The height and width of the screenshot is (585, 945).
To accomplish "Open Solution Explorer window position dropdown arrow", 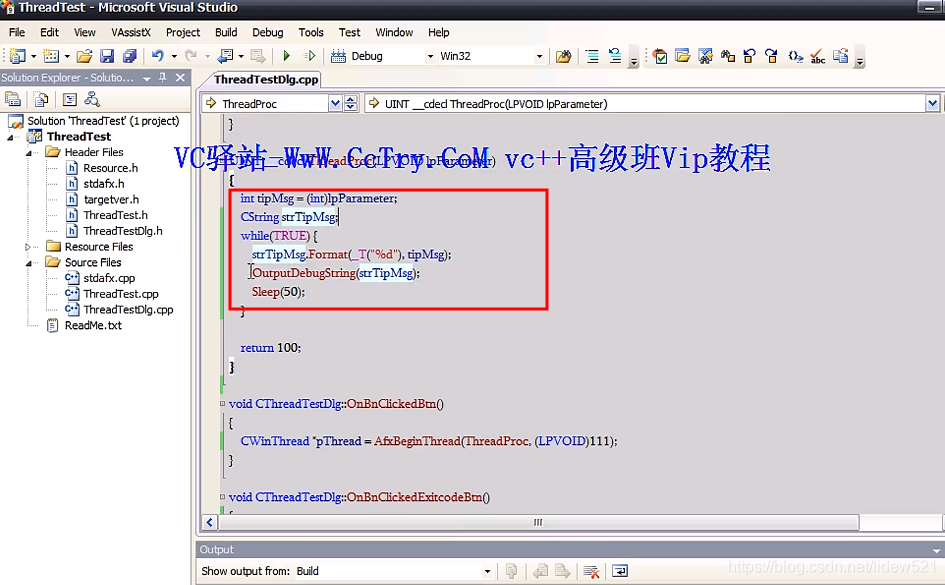I will [146, 78].
